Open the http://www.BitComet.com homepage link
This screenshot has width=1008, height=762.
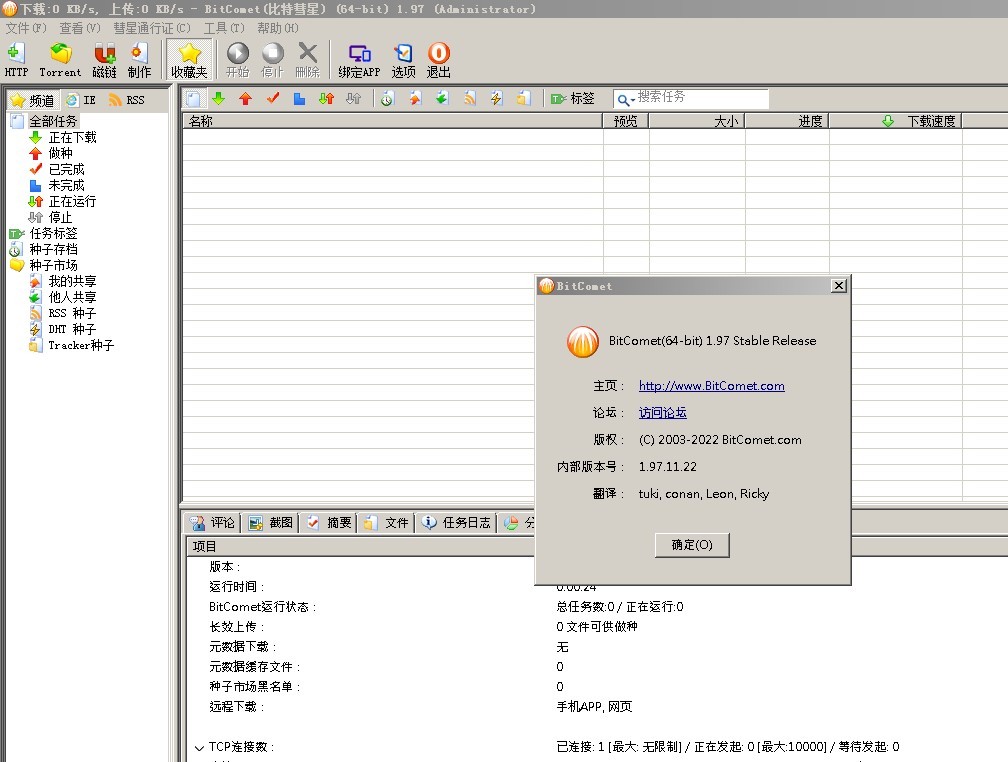point(712,386)
